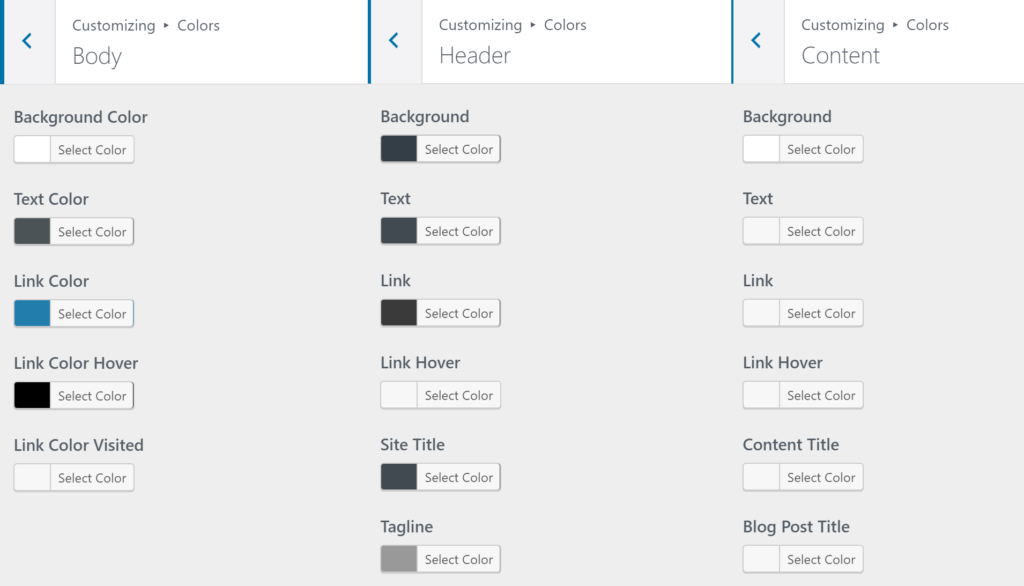Screen dimensions: 1024x586
Task: Select Color for Content Link Hover
Action: click(x=821, y=395)
